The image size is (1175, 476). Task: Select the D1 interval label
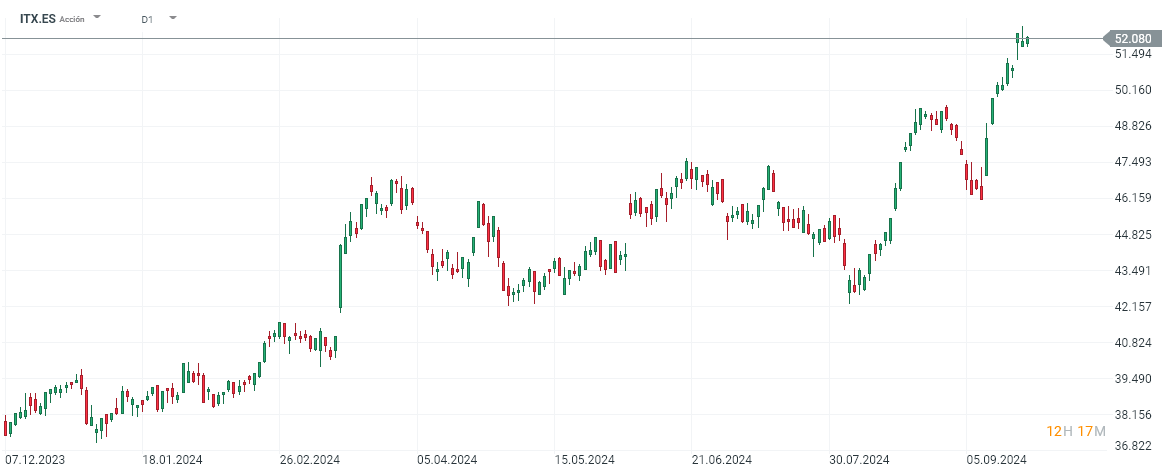147,19
